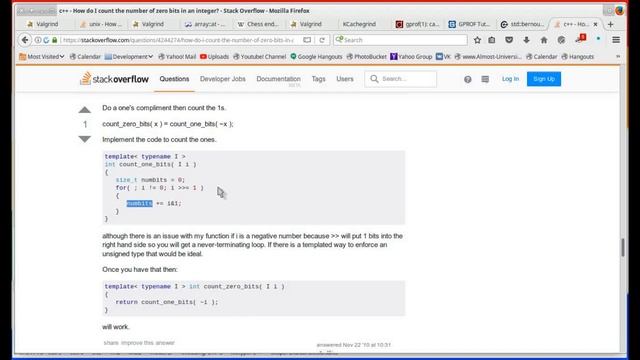Open the Documentation nav item
Screen dimensions: 640x360
tap(278, 79)
